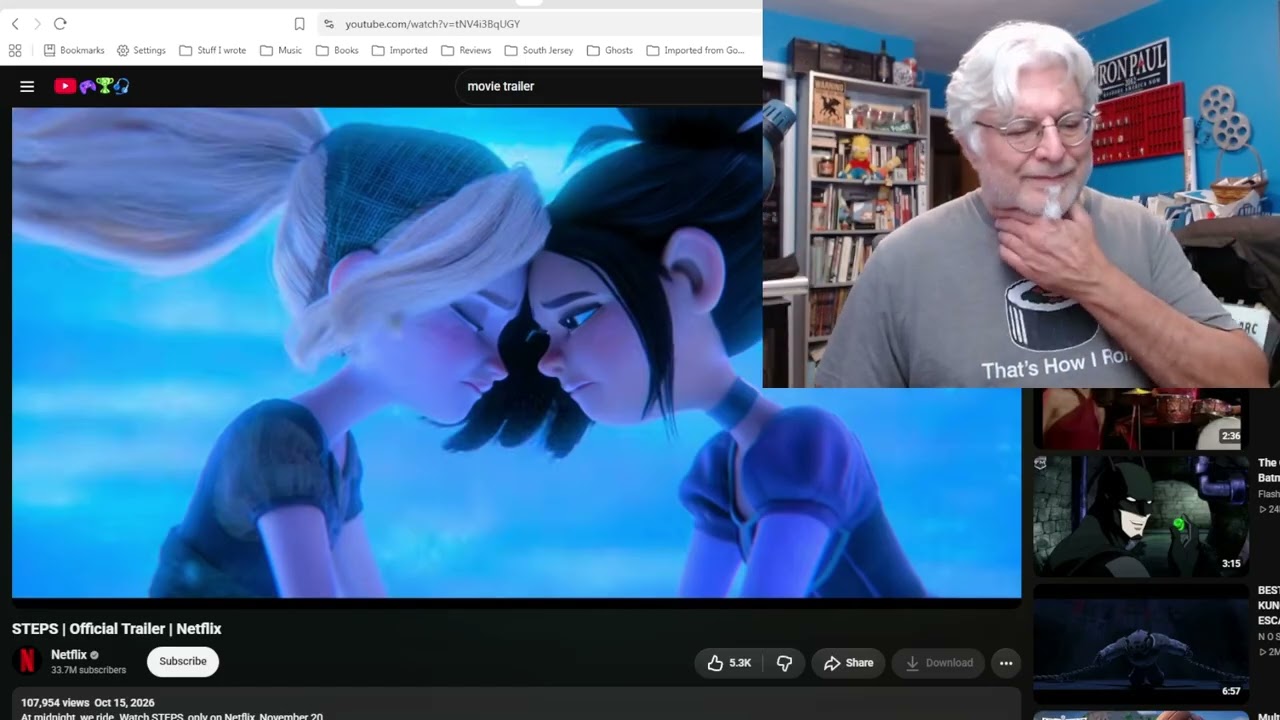
Task: Click the Download button
Action: coord(939,663)
